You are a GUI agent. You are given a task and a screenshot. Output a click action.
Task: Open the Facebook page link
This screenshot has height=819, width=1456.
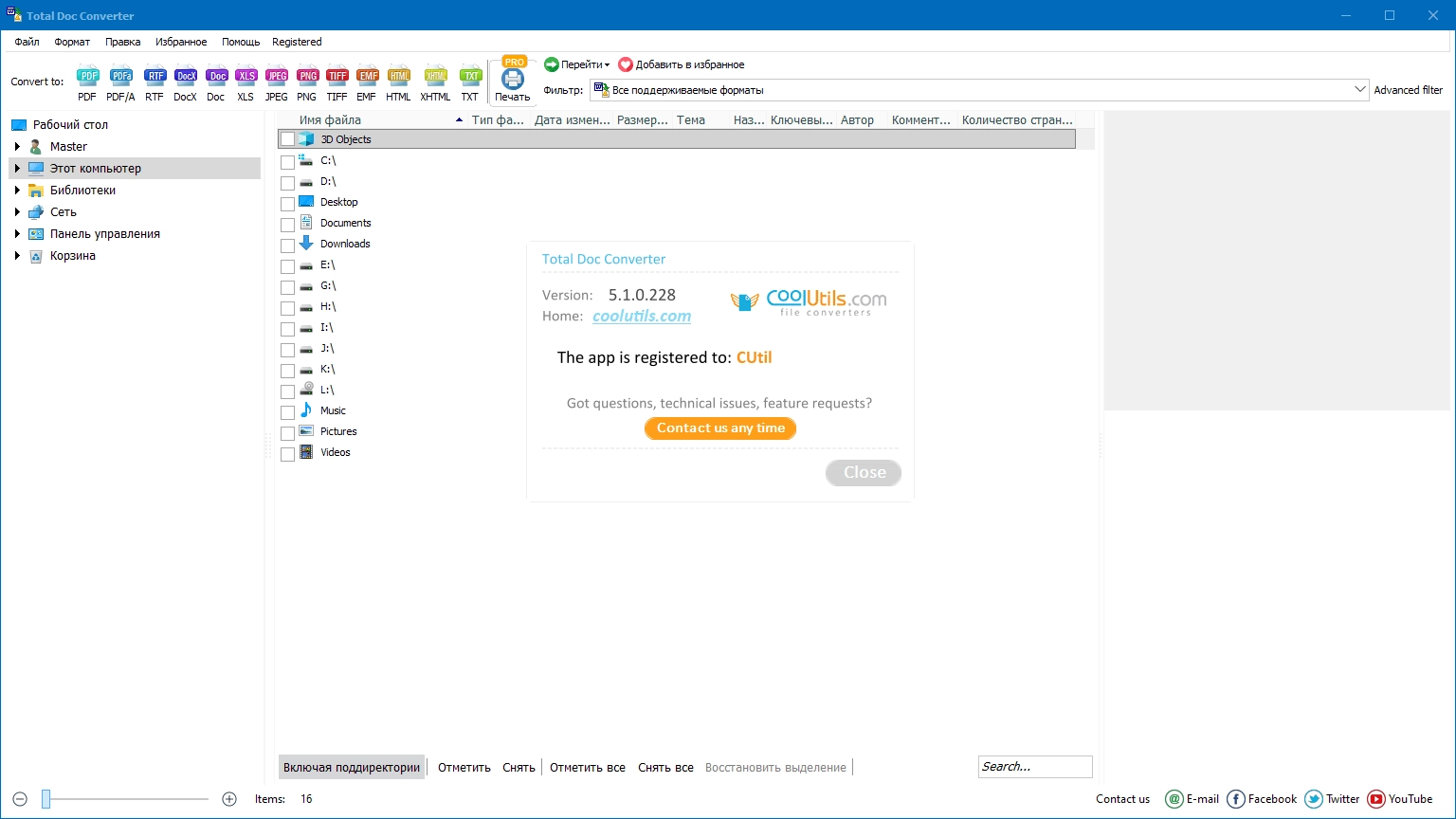[1262, 799]
